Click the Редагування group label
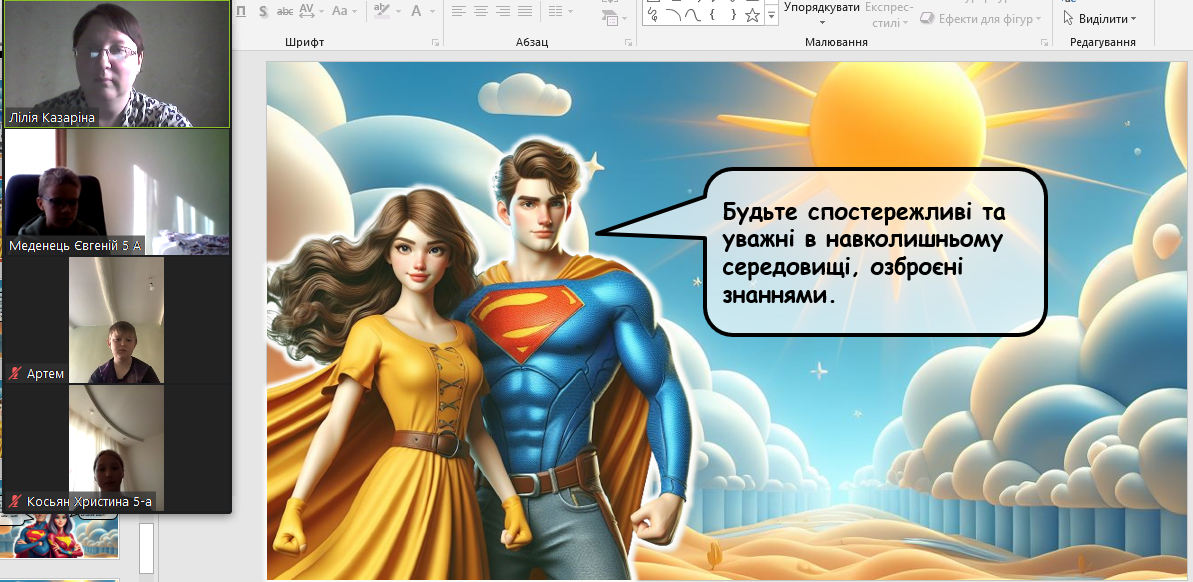The height and width of the screenshot is (582, 1193). click(1102, 43)
